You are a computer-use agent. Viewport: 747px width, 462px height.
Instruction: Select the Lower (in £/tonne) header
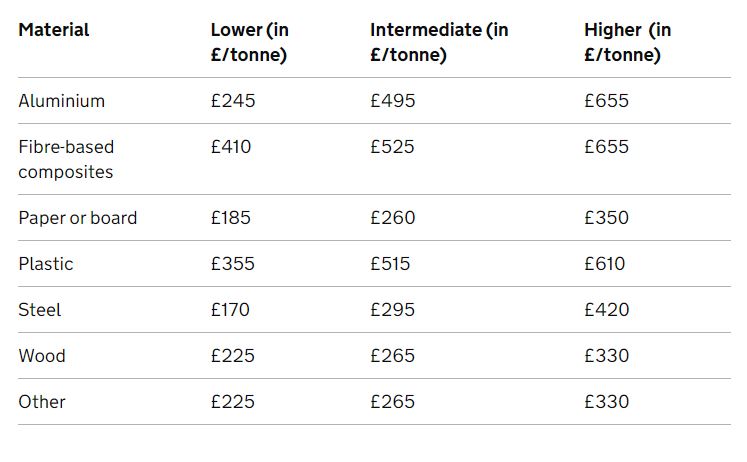250,42
